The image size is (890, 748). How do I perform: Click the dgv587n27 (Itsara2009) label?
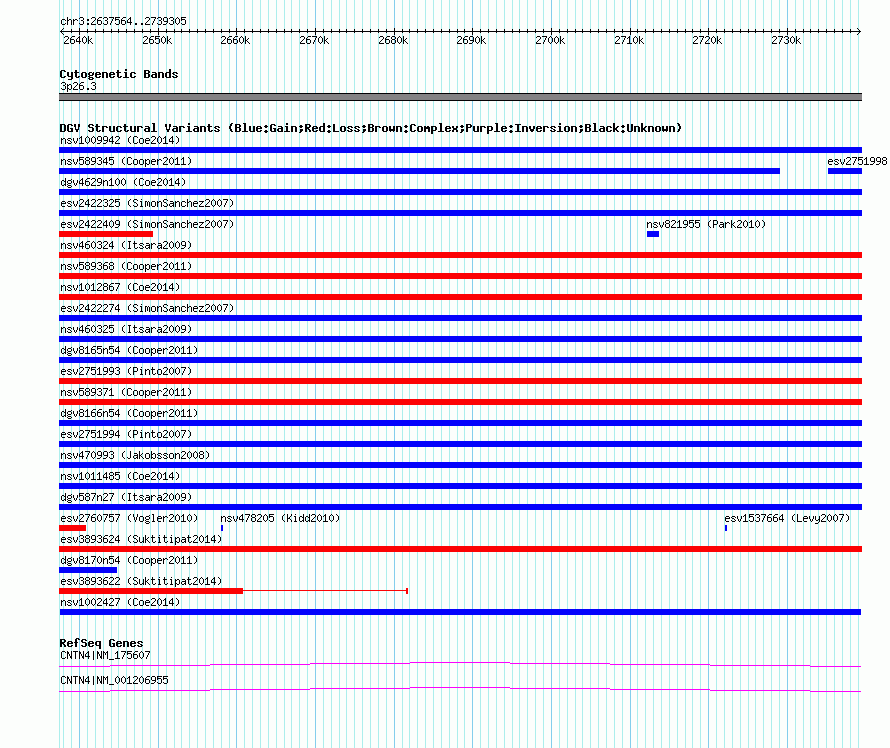[x=126, y=497]
